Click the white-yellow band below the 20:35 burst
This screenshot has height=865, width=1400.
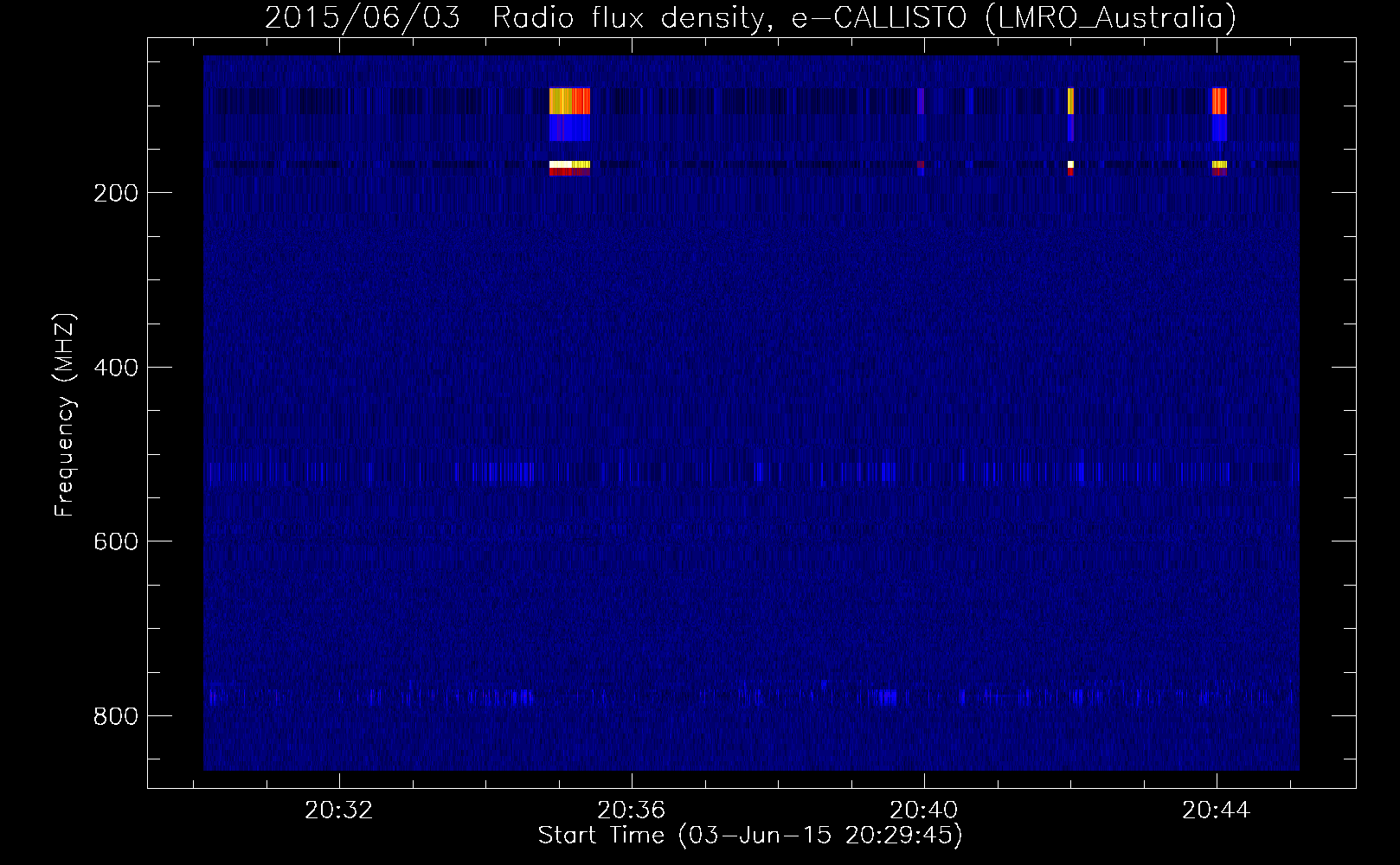569,164
